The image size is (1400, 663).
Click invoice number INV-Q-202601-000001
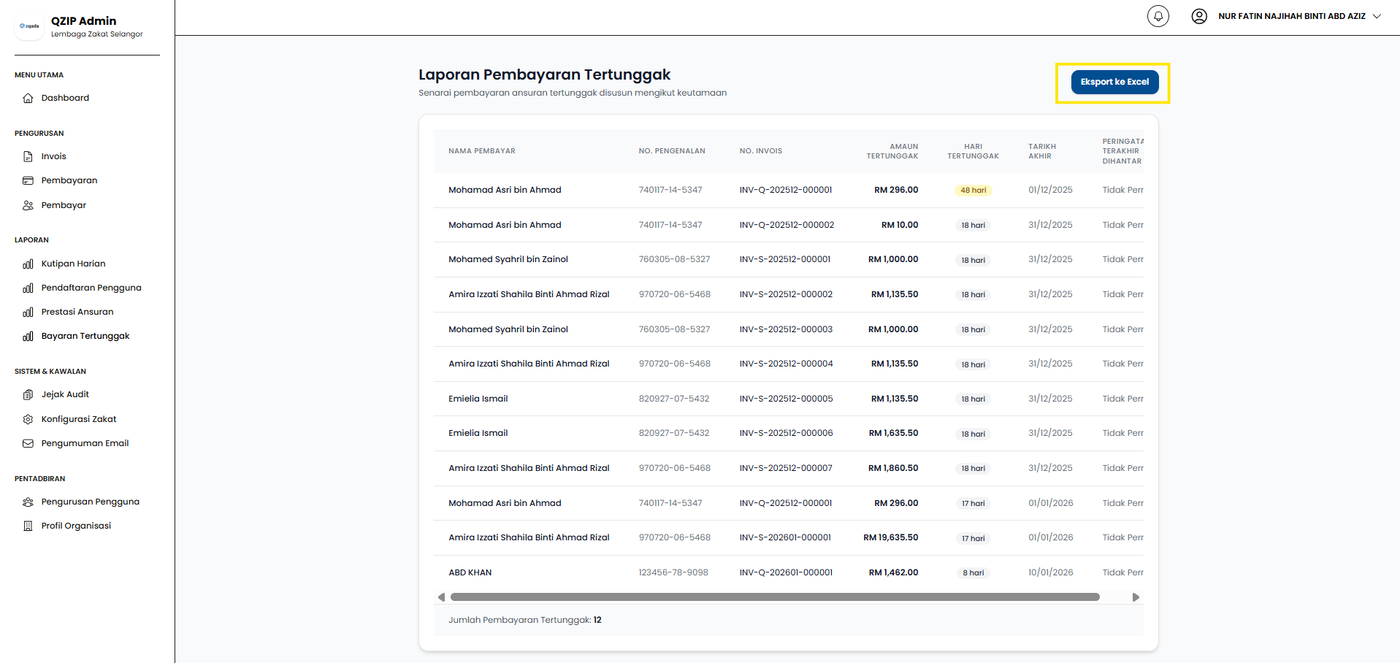pyautogui.click(x=786, y=573)
